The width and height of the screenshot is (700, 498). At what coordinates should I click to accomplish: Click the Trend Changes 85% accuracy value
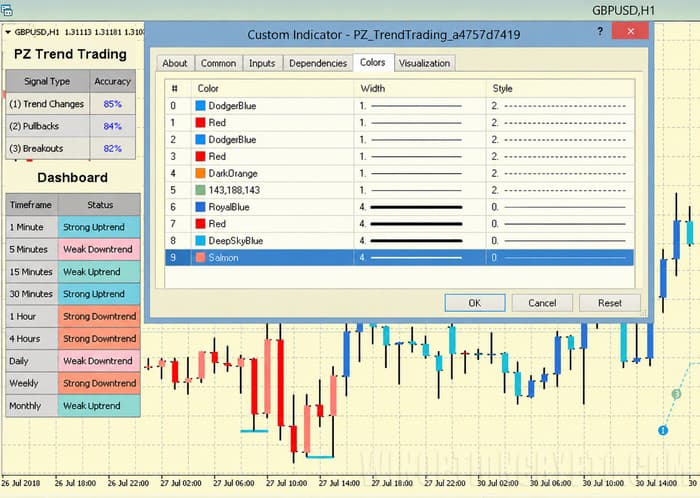click(112, 104)
